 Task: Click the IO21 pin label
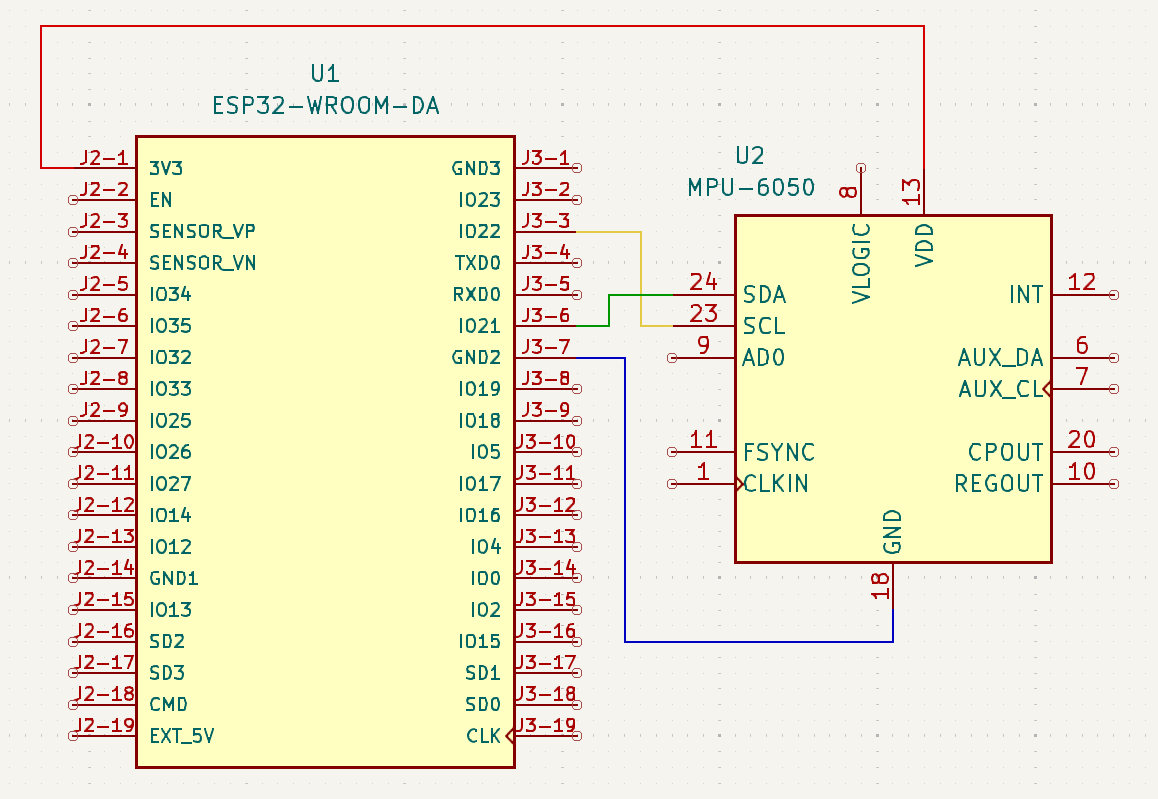click(479, 326)
